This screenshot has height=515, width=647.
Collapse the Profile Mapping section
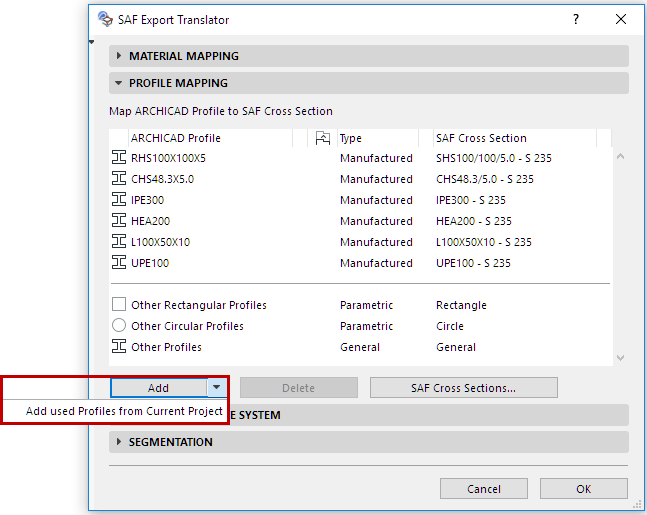click(119, 83)
